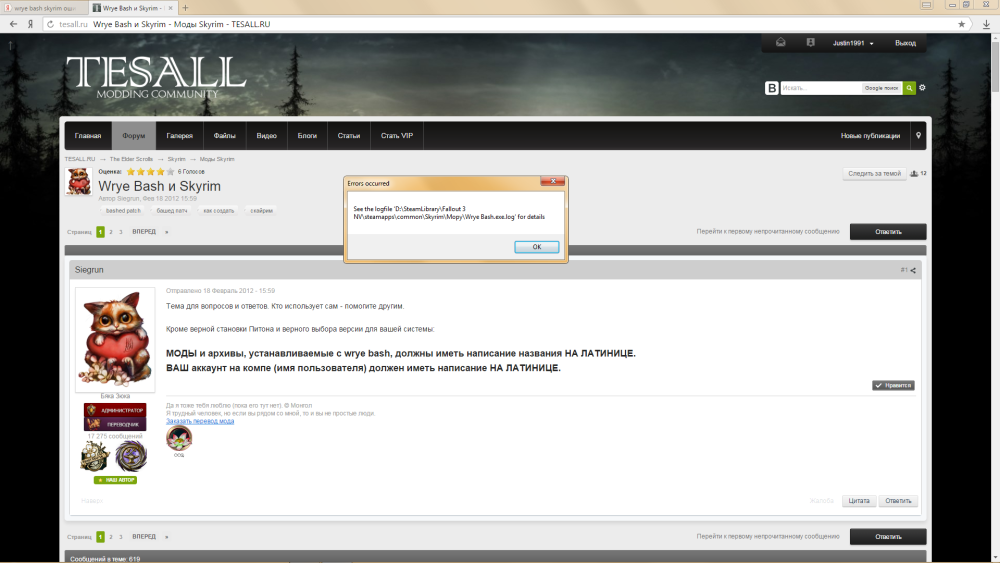Open the Видео menu item
The width and height of the screenshot is (1000, 563).
pyautogui.click(x=267, y=136)
